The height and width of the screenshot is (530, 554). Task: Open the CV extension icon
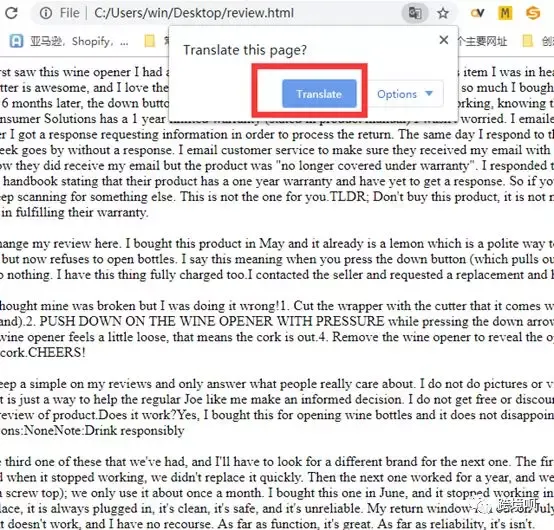click(x=477, y=13)
